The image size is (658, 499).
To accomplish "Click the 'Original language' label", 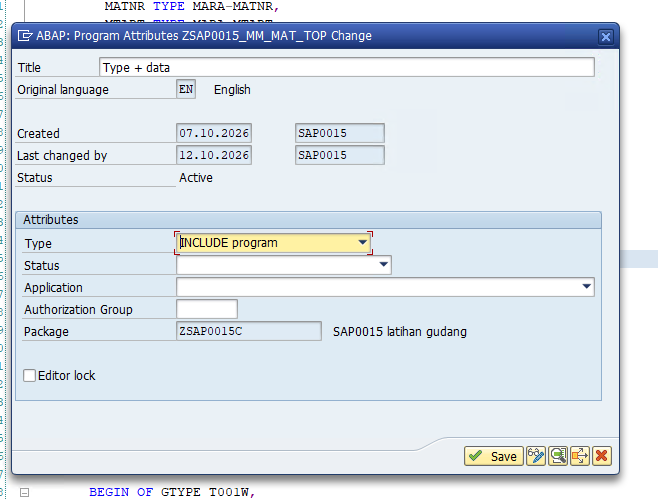I will 63,90.
